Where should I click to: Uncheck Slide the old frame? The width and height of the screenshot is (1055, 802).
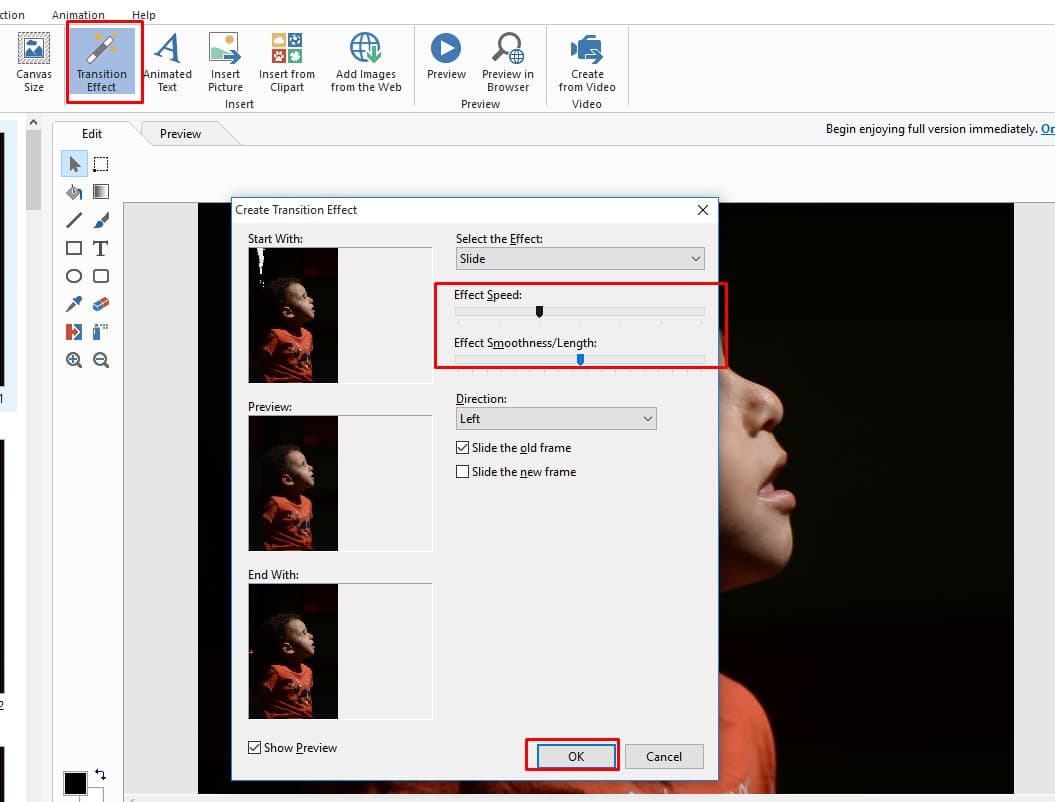tap(462, 448)
